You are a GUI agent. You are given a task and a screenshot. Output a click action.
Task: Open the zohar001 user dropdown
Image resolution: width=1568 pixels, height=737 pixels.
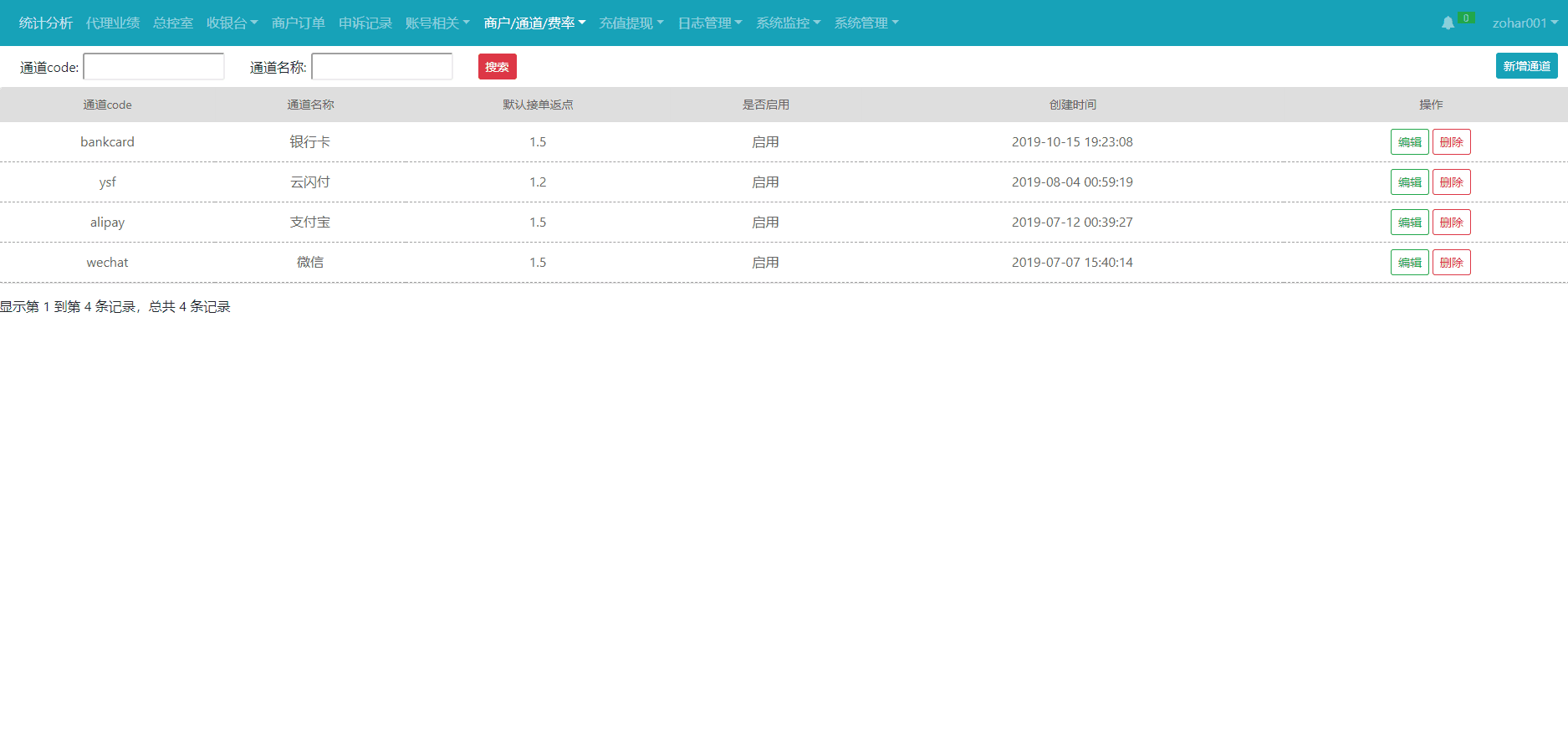tap(1525, 23)
